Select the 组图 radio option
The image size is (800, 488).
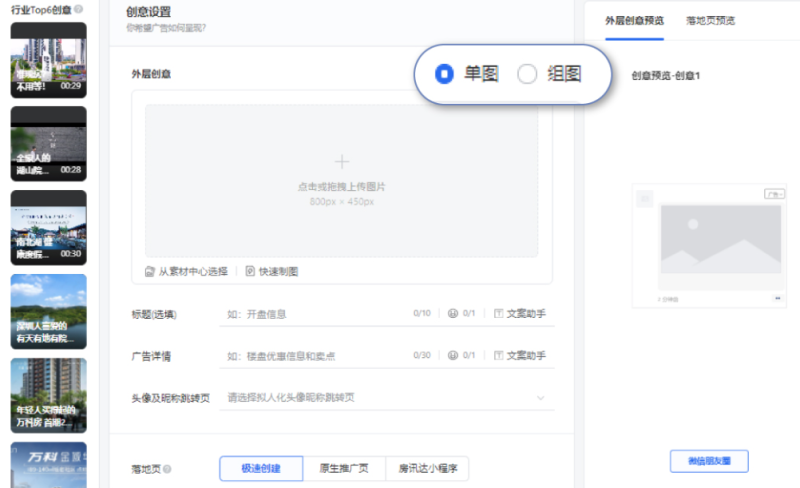[x=527, y=74]
